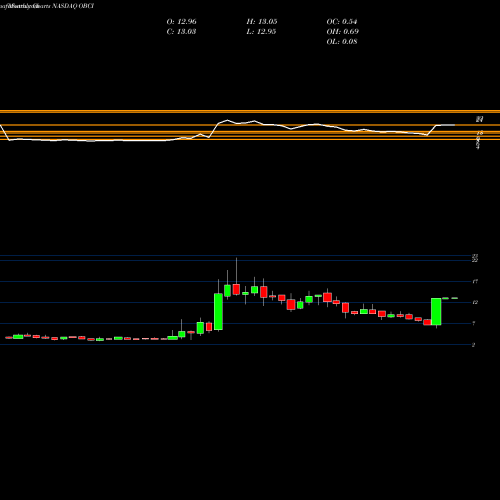Click the OH: 0.69 reading
The height and width of the screenshot is (500, 500).
[342, 32]
